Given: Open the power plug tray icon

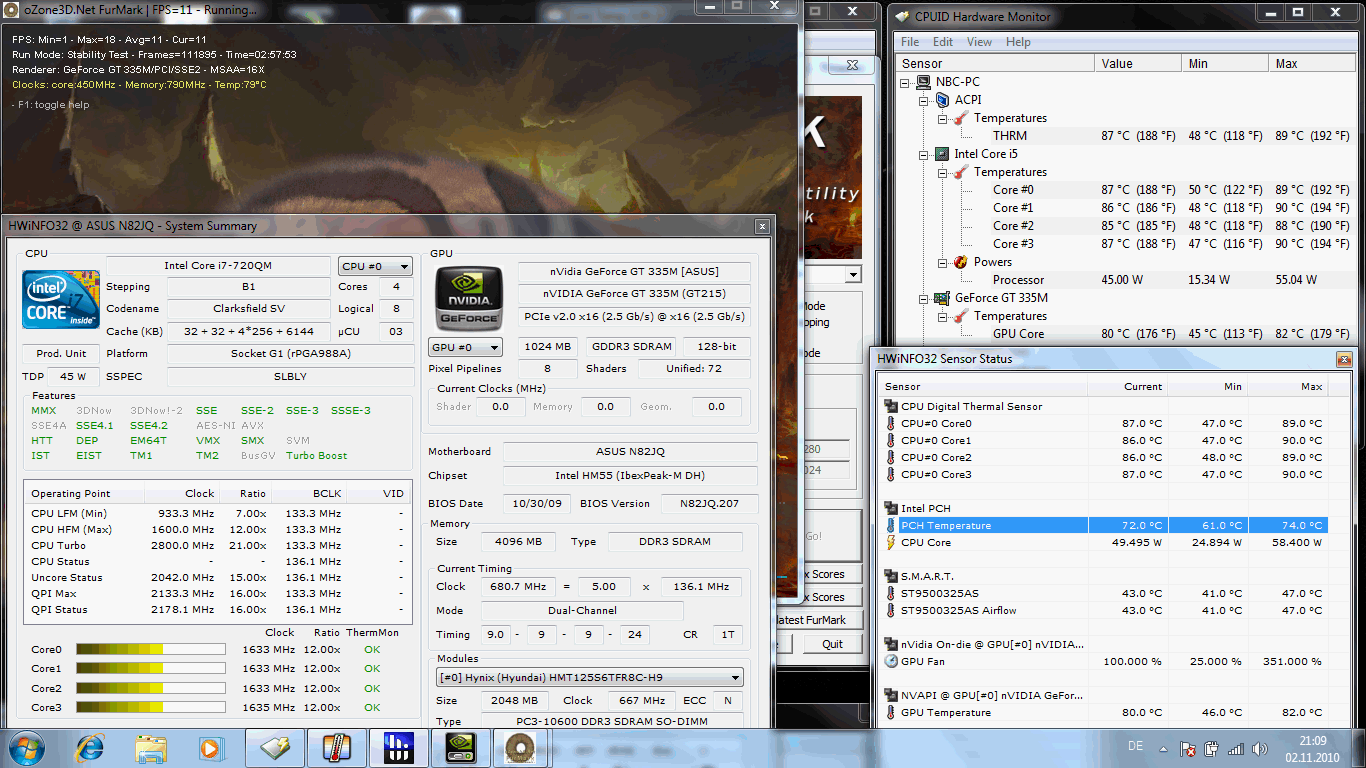Looking at the screenshot, I should click(x=1212, y=748).
